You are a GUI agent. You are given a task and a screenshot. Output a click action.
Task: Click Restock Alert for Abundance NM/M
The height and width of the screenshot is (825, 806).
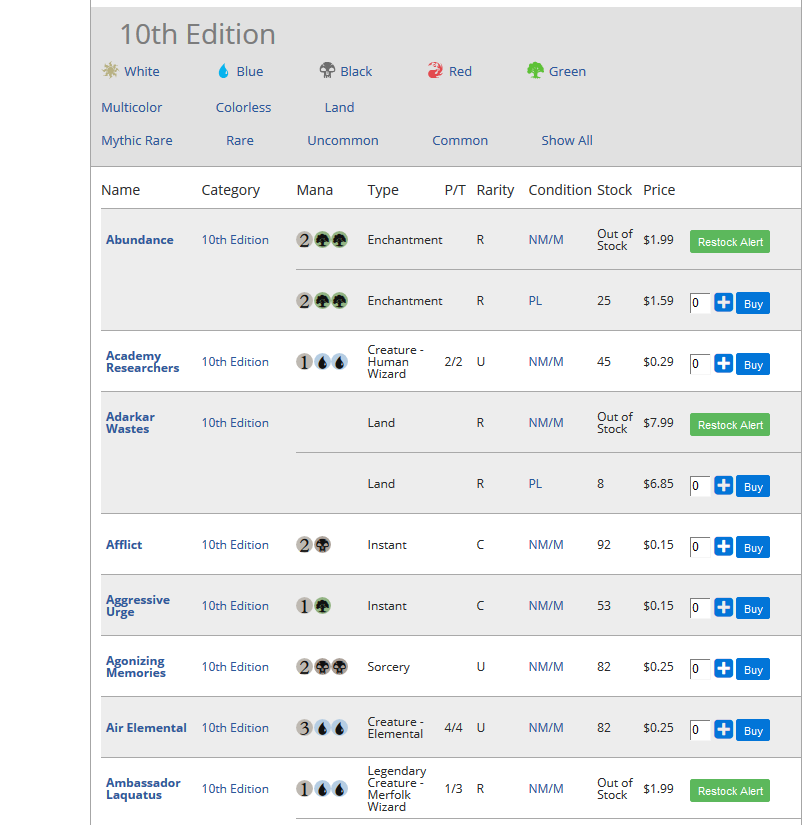pyautogui.click(x=729, y=242)
